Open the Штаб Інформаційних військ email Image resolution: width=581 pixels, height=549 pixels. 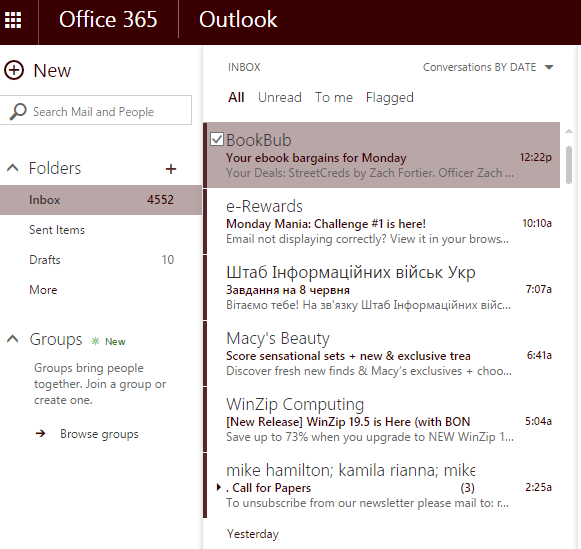(381, 287)
